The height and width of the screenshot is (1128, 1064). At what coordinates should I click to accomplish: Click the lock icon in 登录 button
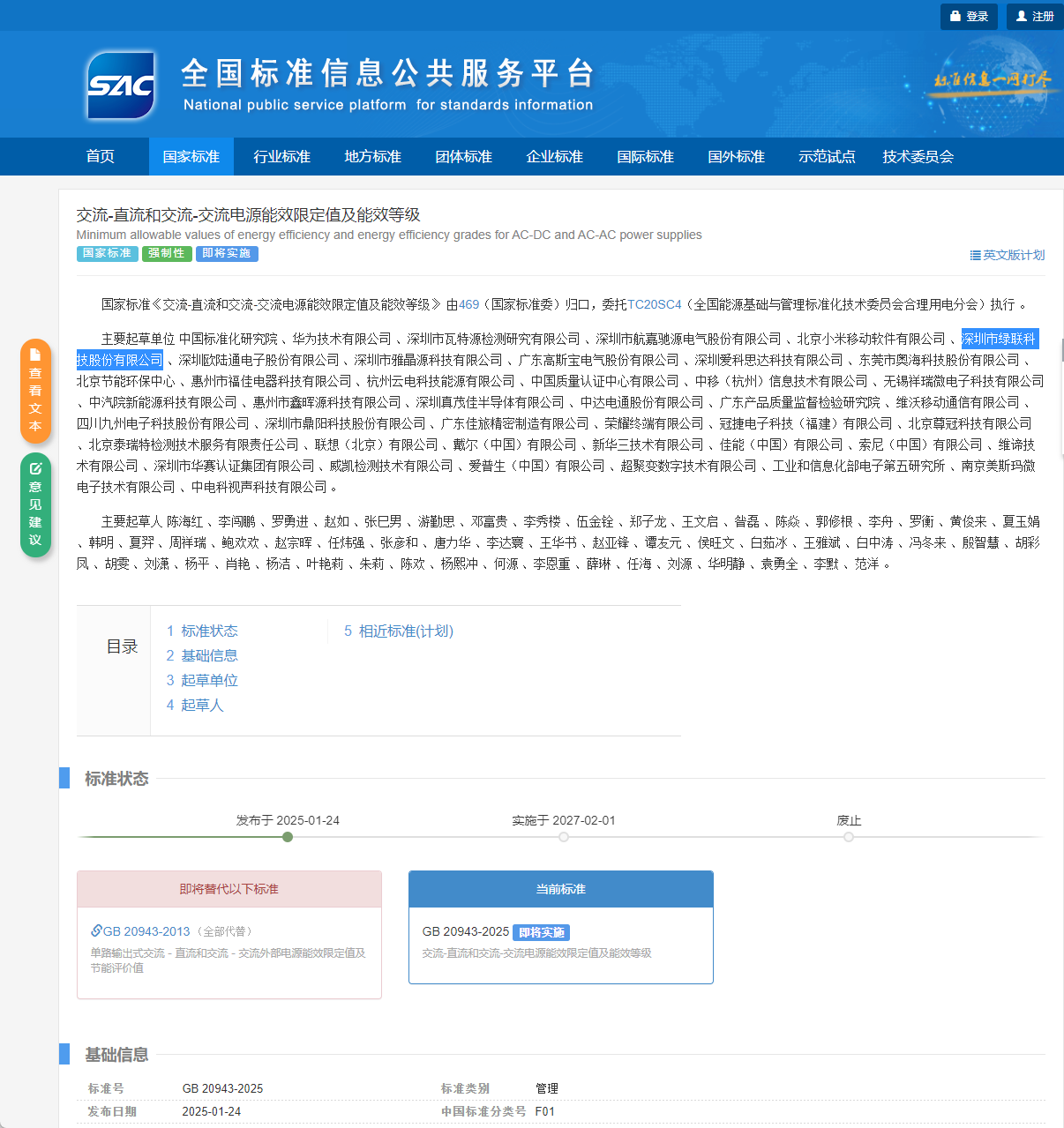[x=955, y=16]
